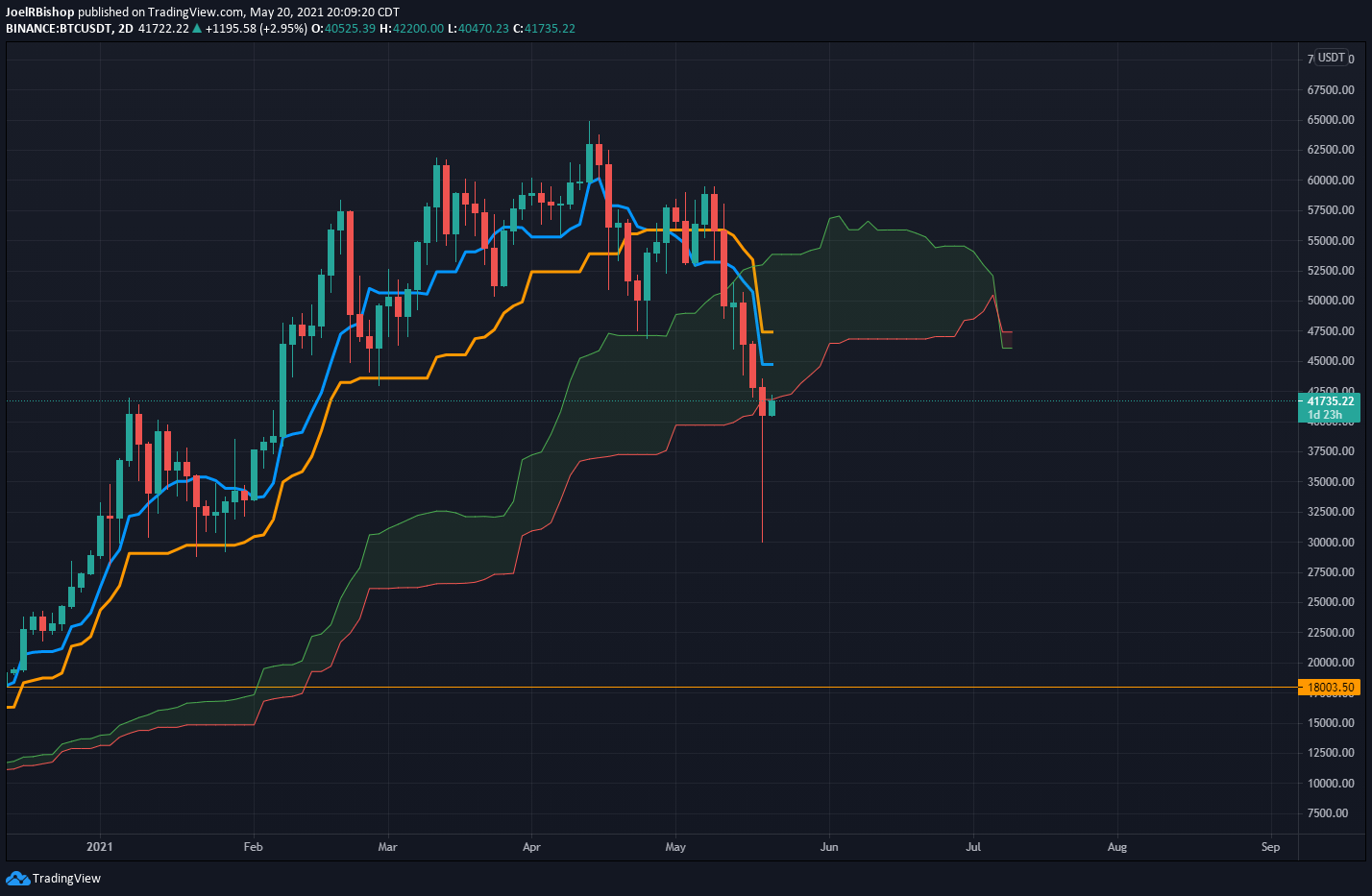This screenshot has height=896, width=1372.
Task: Click the closing value C:41735.22 in header
Action: click(x=544, y=29)
